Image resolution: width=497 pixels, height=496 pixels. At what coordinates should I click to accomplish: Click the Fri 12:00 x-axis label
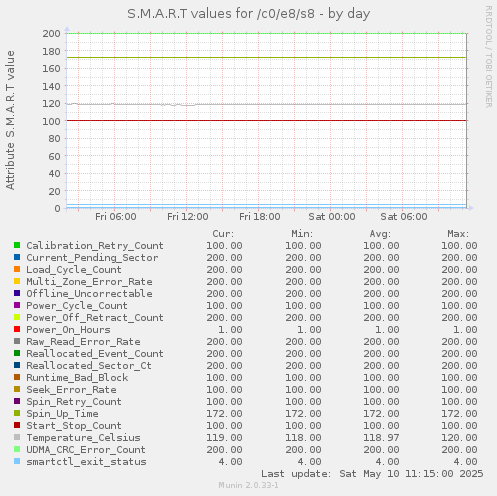(188, 217)
